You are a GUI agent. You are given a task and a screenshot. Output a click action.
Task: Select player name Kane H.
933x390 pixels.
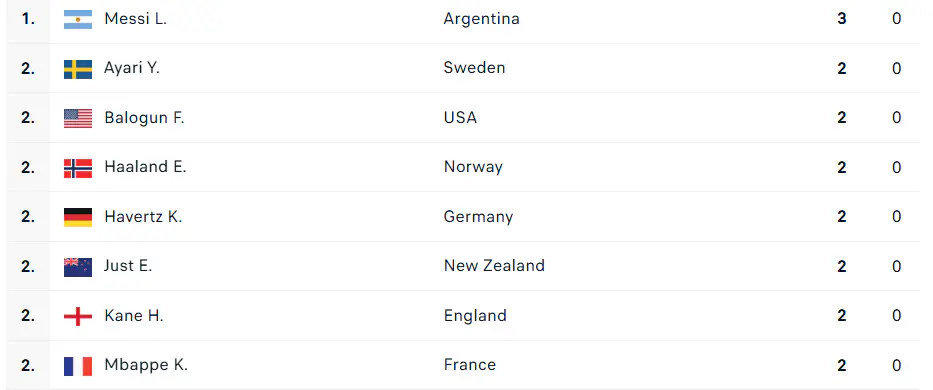(x=134, y=316)
